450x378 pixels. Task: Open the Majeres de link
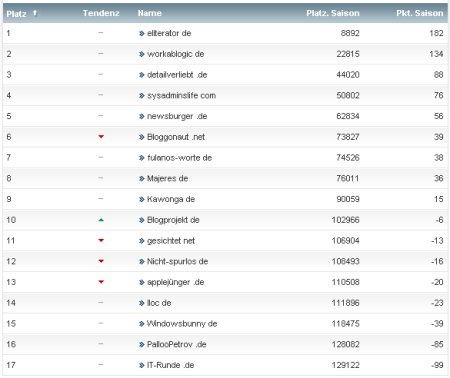coord(167,178)
